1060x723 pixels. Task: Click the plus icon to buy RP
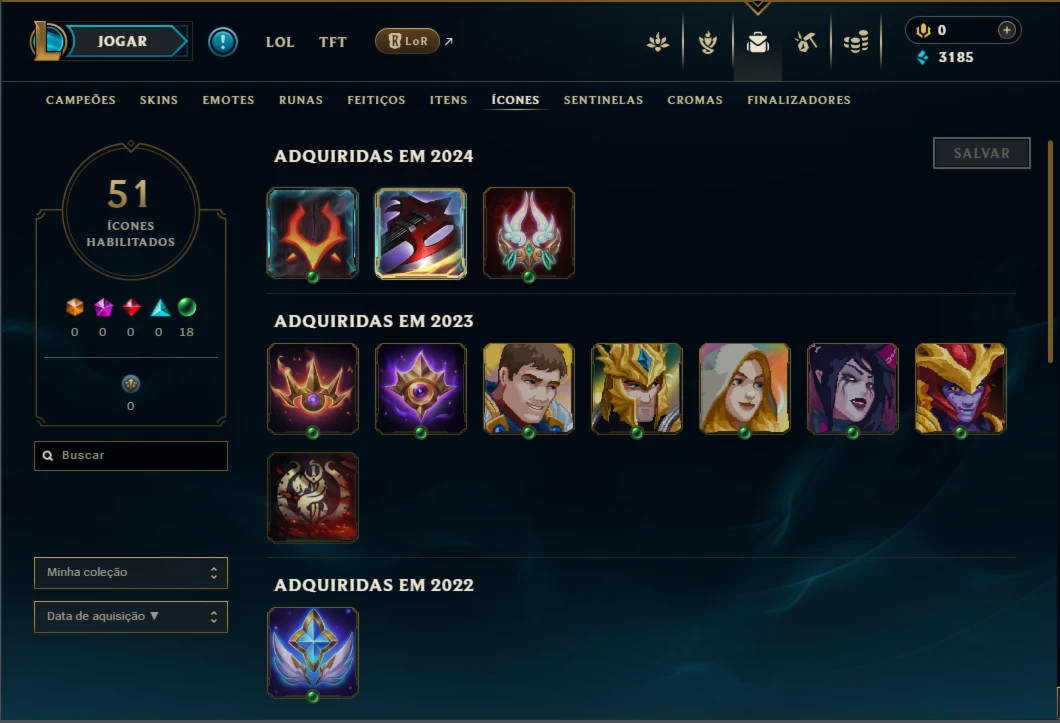[1007, 30]
